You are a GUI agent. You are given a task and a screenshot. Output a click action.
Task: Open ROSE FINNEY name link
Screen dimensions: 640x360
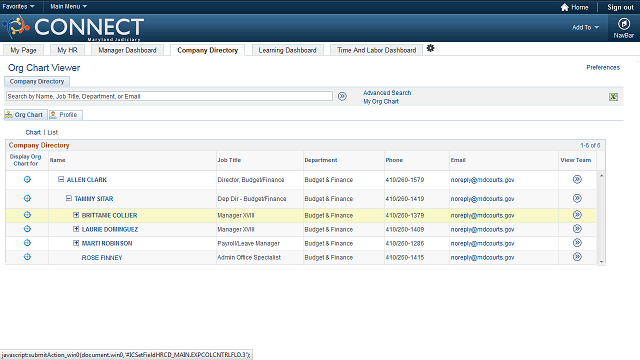(x=102, y=258)
